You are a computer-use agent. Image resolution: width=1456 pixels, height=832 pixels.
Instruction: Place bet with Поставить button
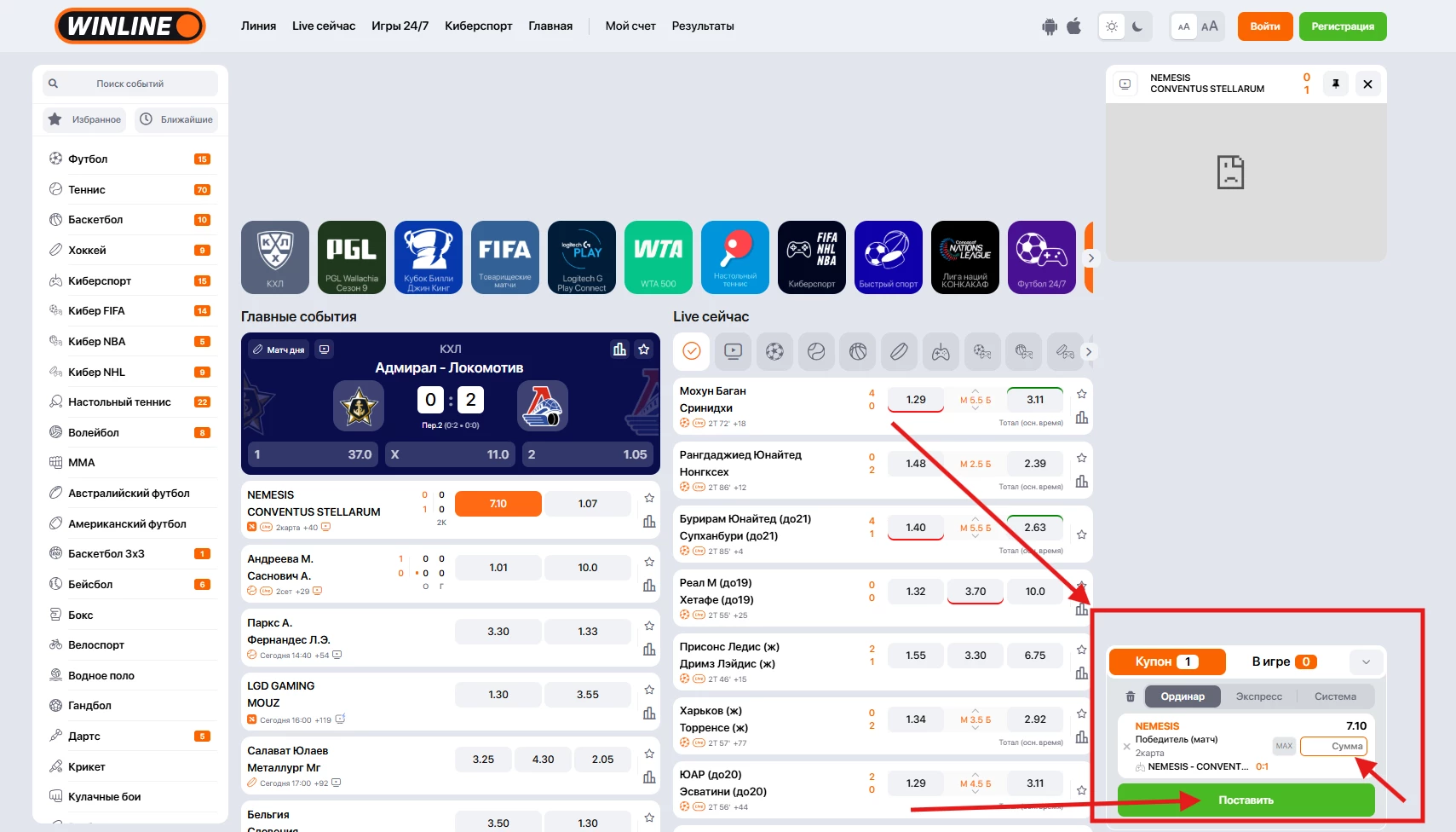click(x=1246, y=800)
